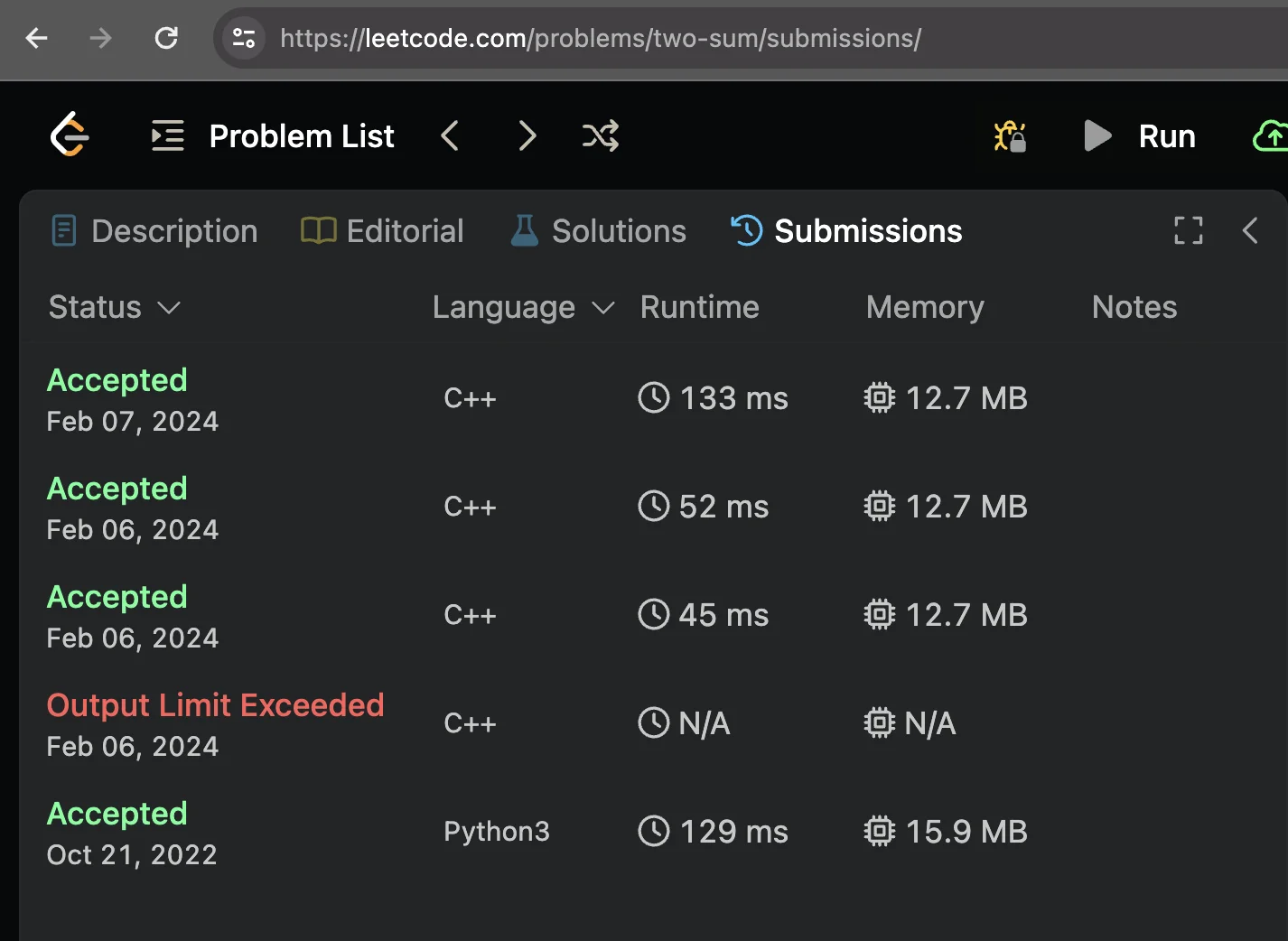Open the LeetCode home logo
This screenshot has height=941, width=1288.
point(70,135)
